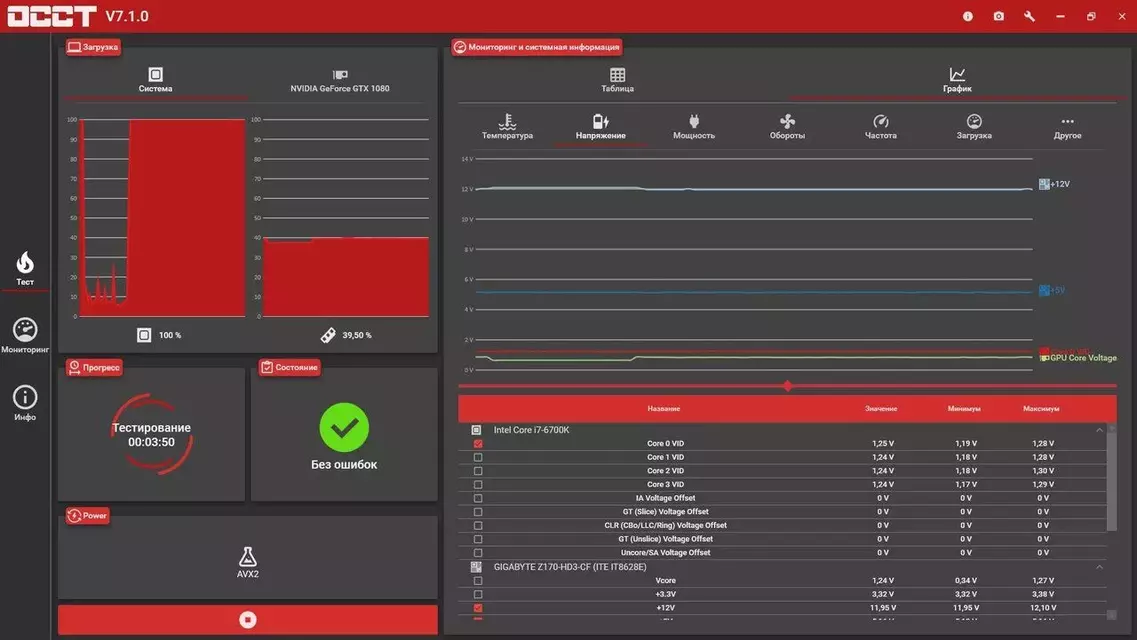Enable the Core 2 VID checkbox
This screenshot has width=1137, height=640.
click(478, 471)
